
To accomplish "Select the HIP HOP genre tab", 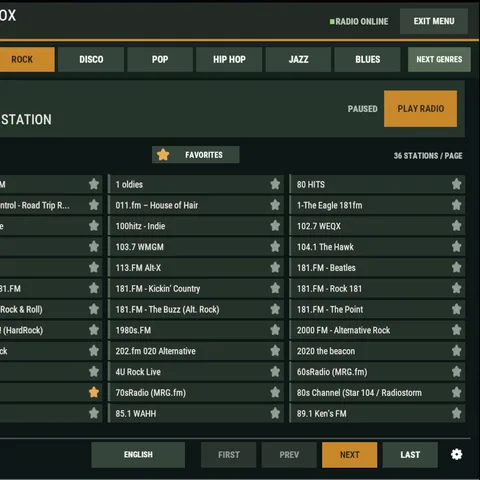I will 229,59.
